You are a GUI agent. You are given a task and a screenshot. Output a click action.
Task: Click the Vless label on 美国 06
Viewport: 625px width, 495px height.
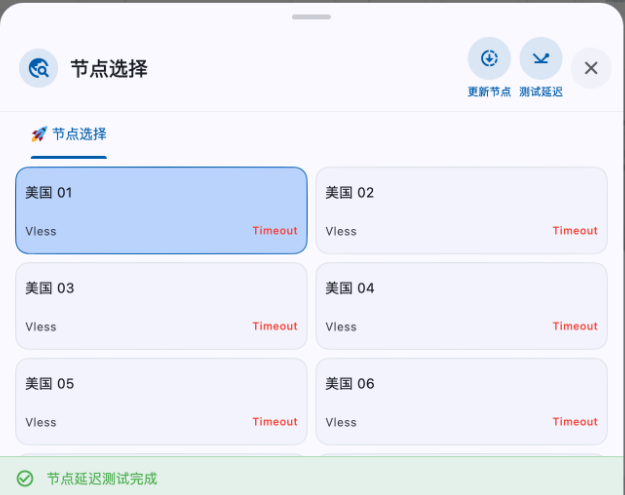point(341,423)
